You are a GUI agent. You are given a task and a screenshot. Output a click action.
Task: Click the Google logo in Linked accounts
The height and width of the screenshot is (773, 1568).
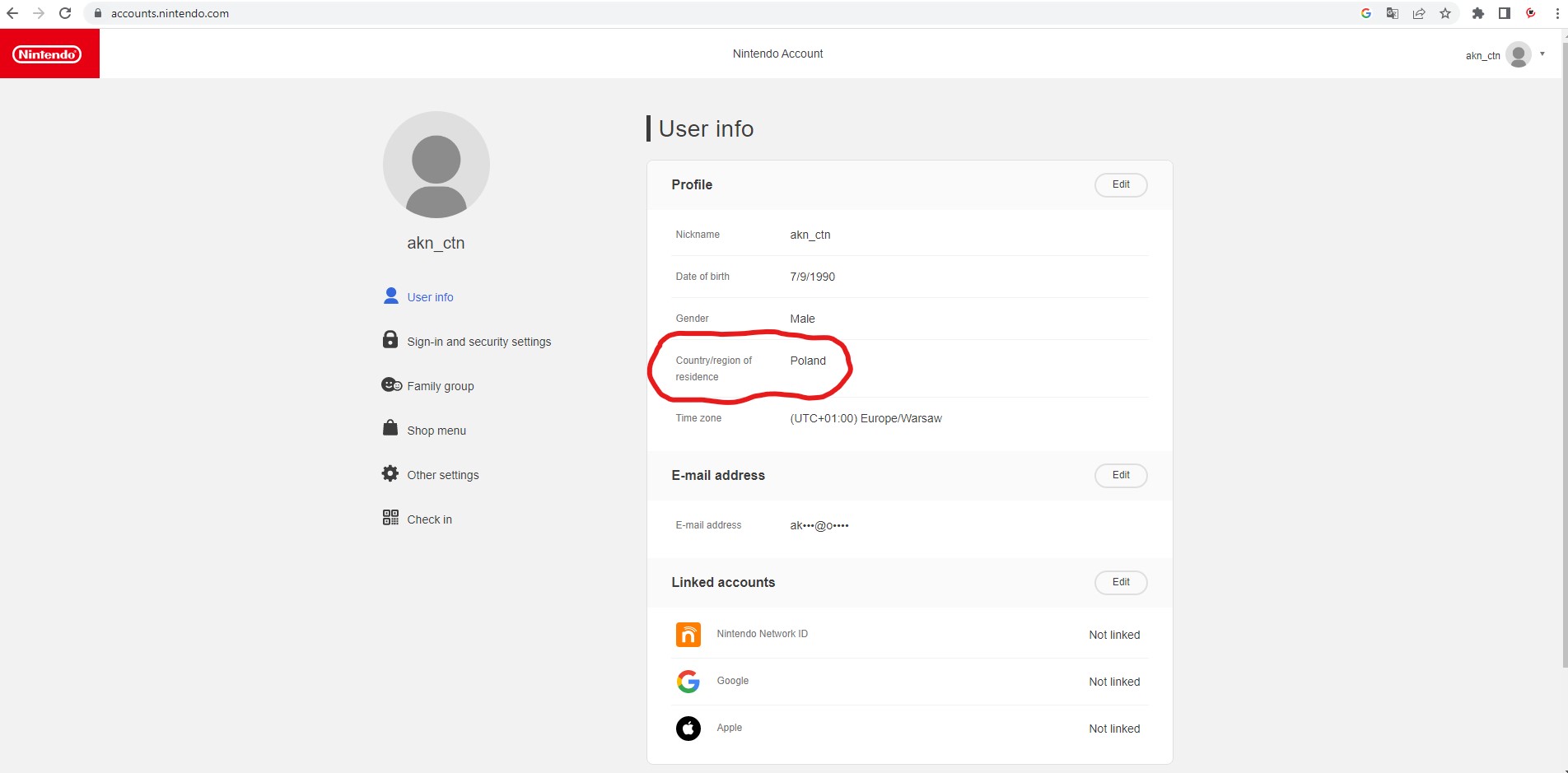point(688,682)
